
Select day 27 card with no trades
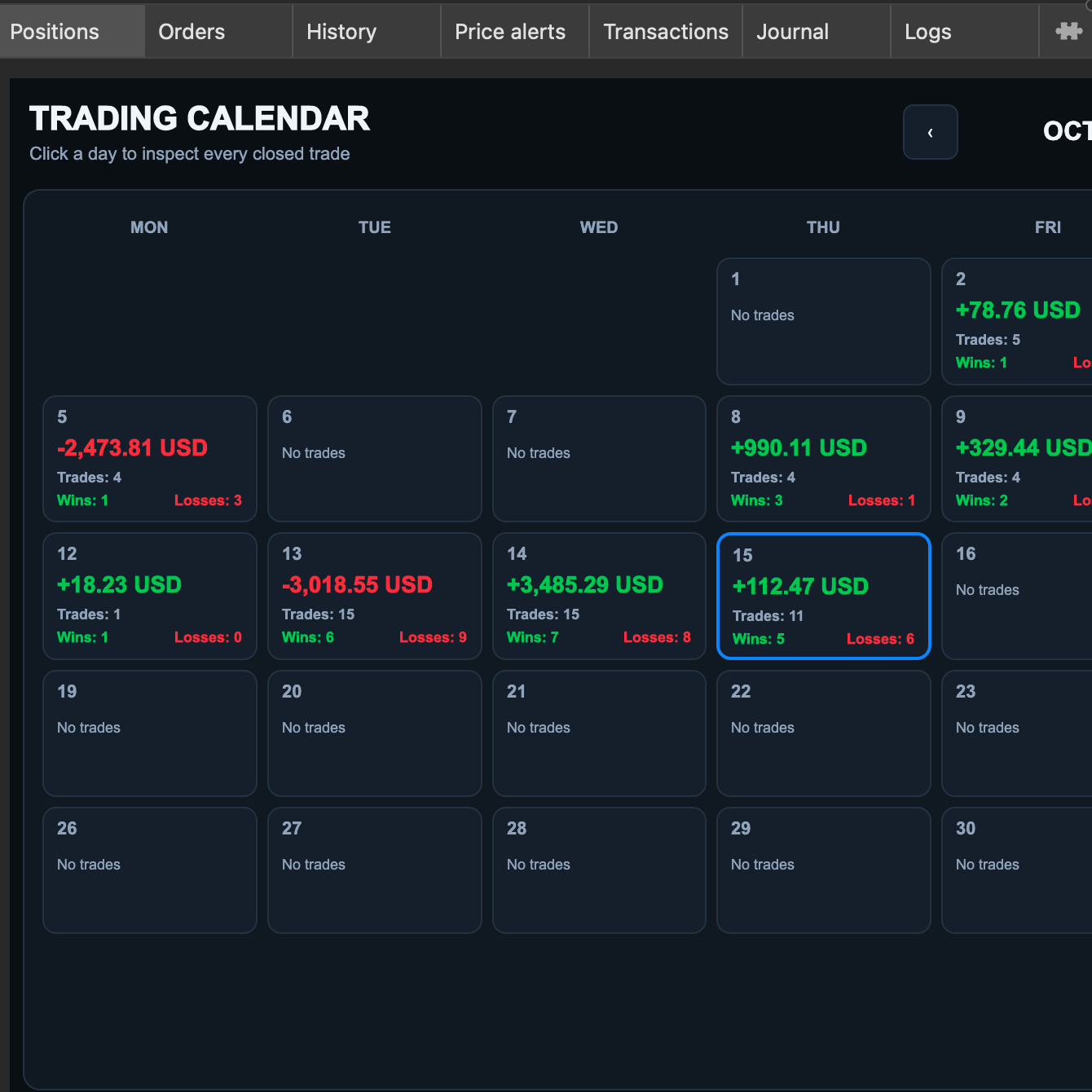[375, 870]
